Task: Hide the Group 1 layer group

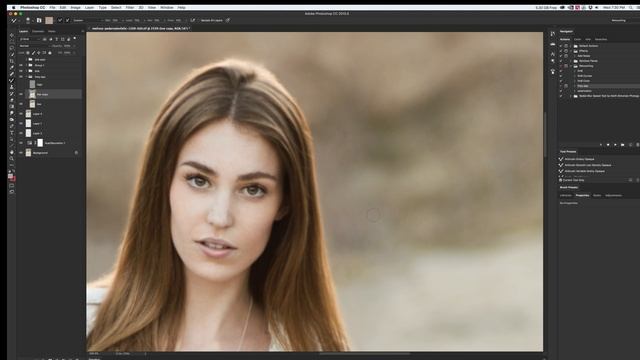Action: (21, 65)
